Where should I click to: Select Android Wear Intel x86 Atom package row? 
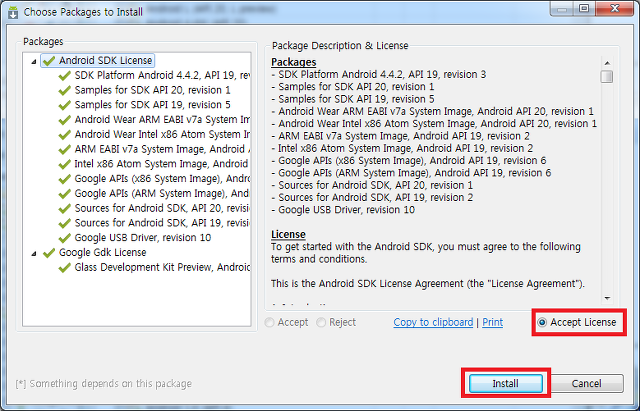click(x=154, y=134)
